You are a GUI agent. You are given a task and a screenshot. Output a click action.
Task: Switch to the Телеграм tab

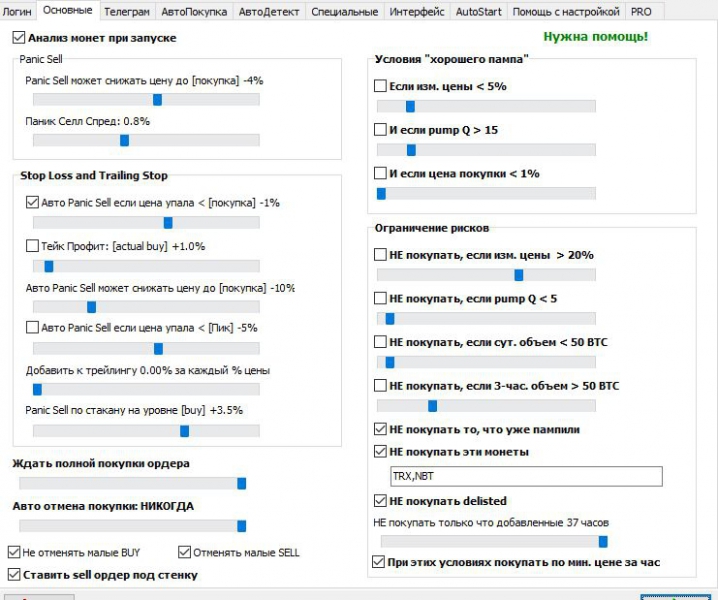coord(126,11)
